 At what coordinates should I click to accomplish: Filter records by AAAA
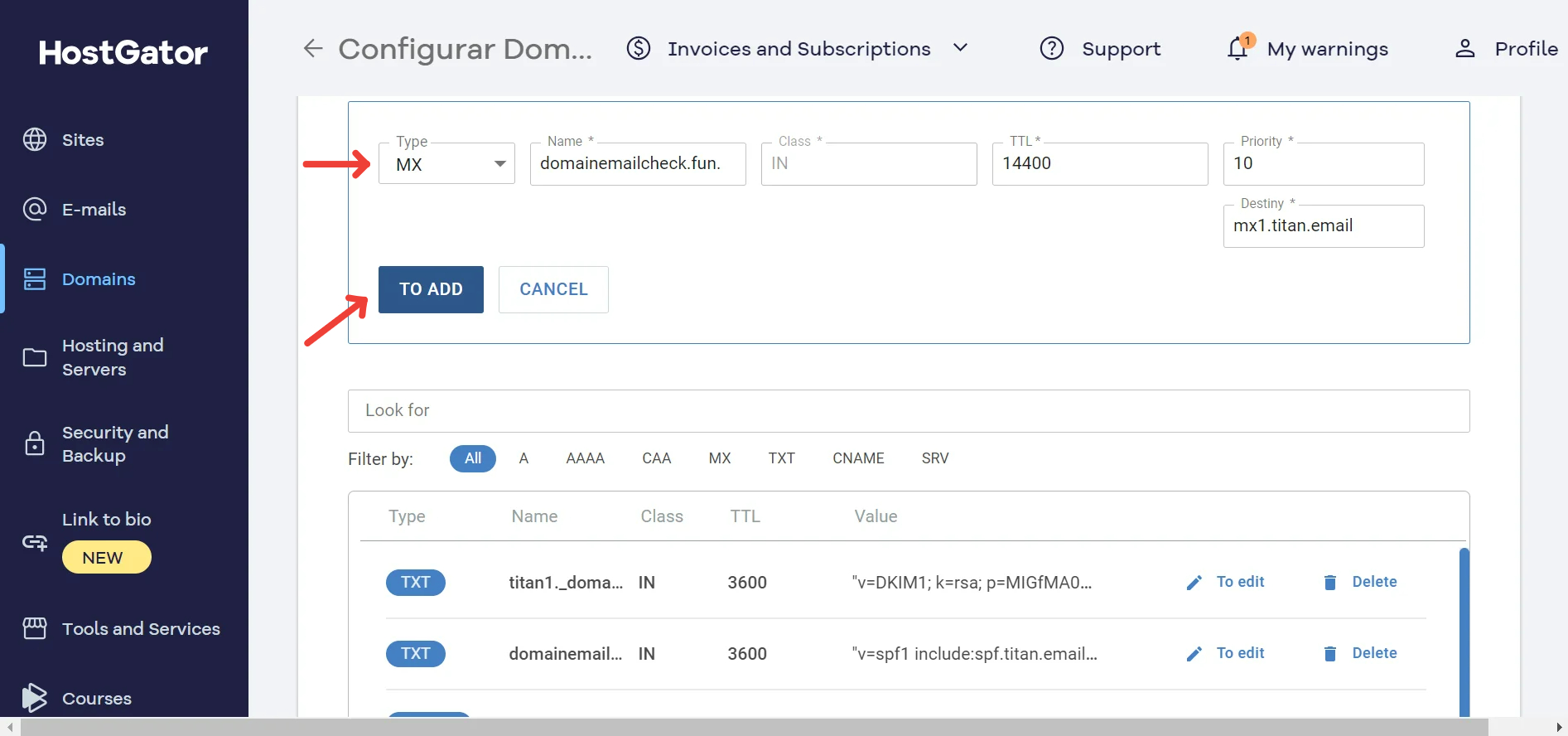585,458
